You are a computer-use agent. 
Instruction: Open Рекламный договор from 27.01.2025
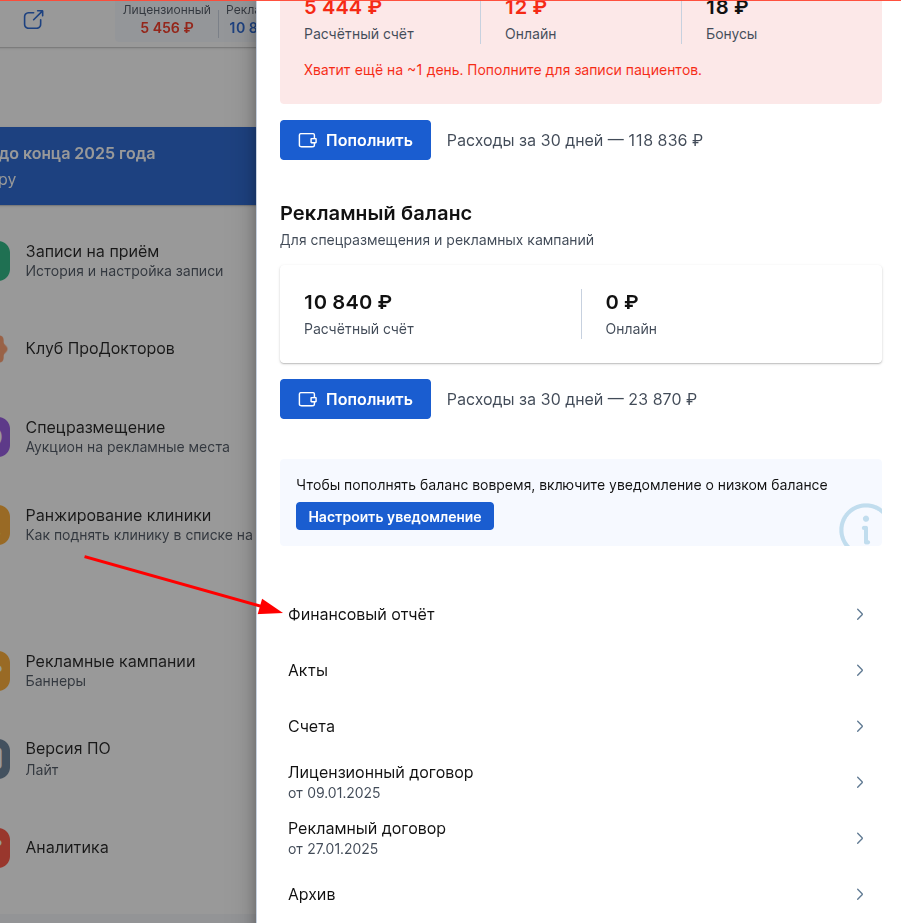pyautogui.click(x=367, y=838)
